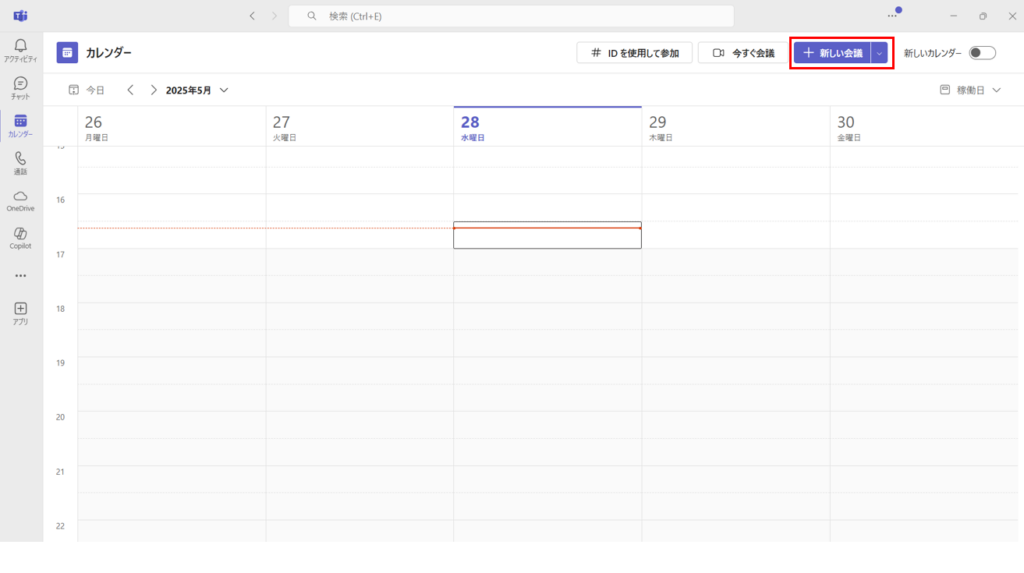Open the Apps store icon
1024x573 pixels.
(x=20, y=313)
